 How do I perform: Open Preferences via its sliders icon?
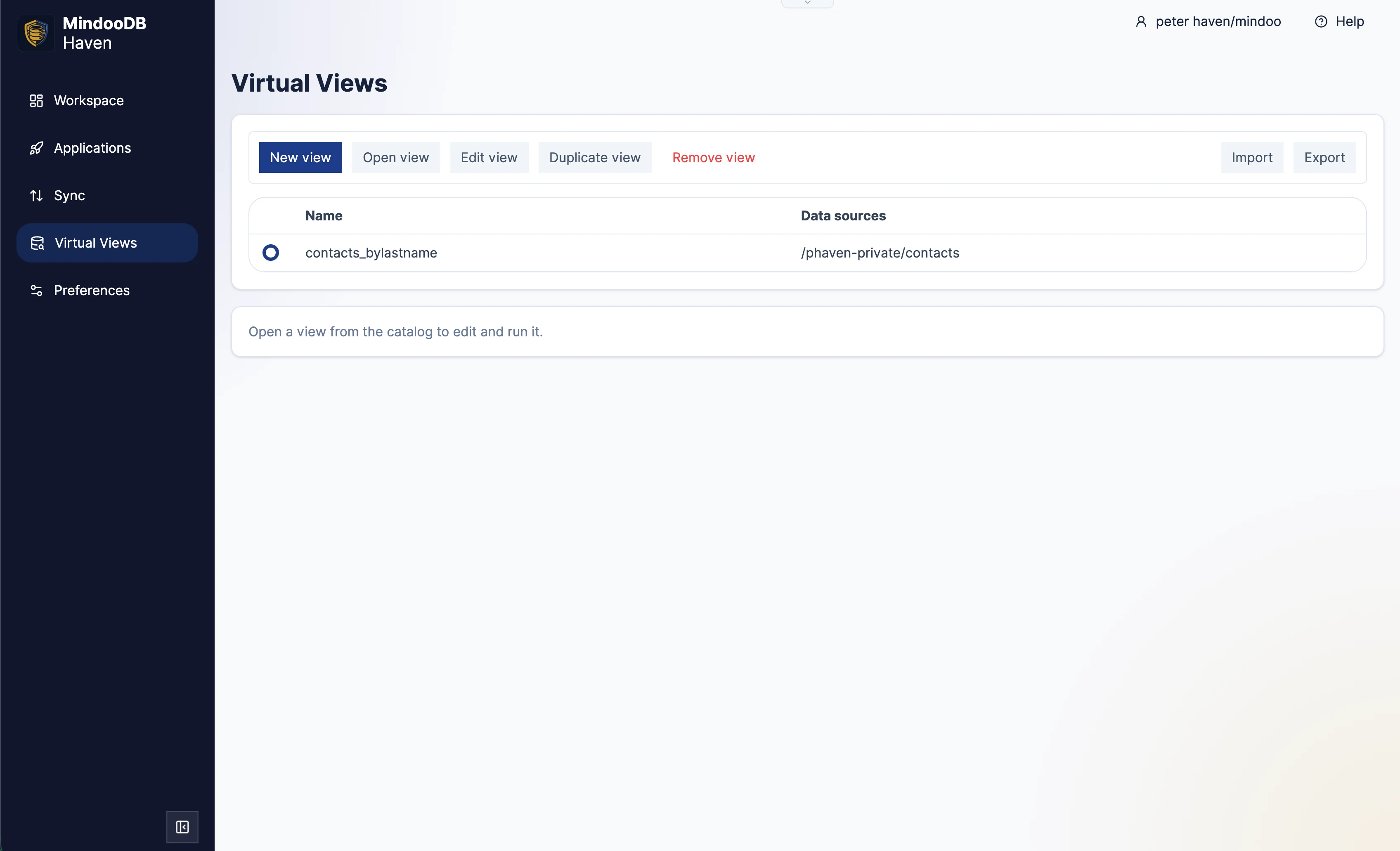coord(36,290)
